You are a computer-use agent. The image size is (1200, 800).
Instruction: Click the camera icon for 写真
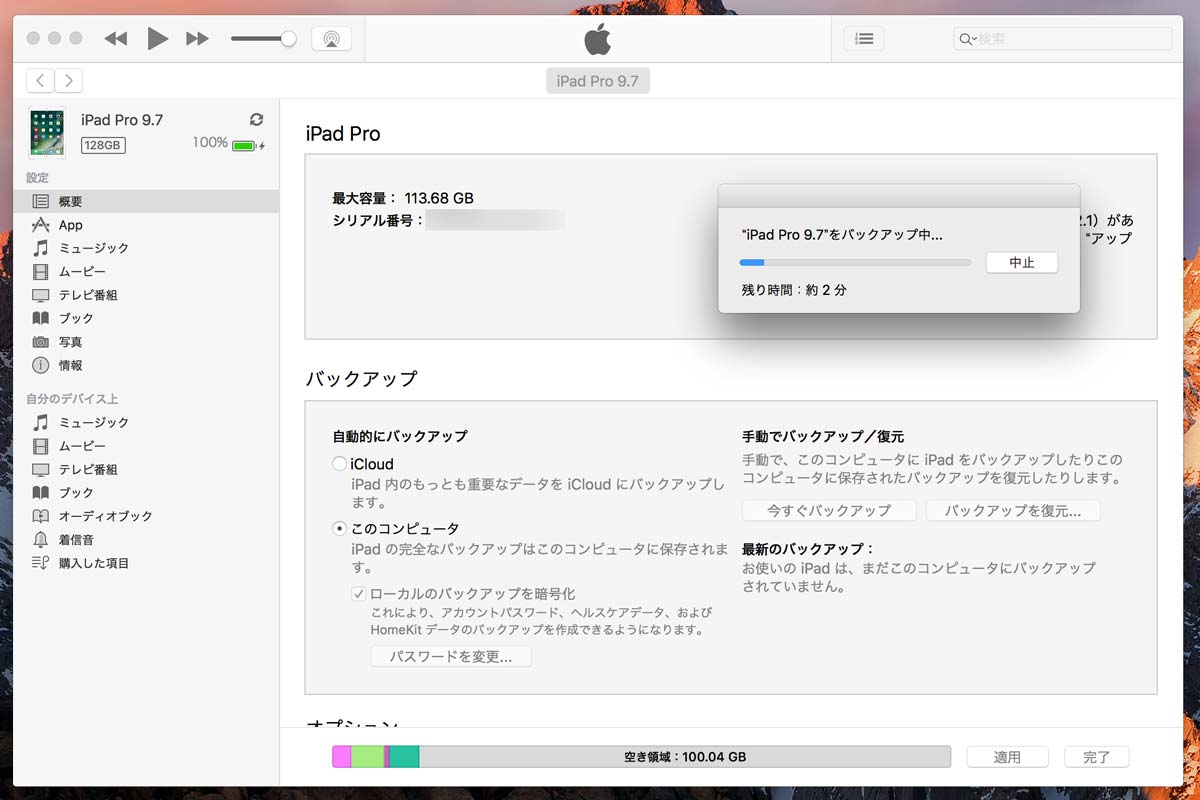pos(40,342)
